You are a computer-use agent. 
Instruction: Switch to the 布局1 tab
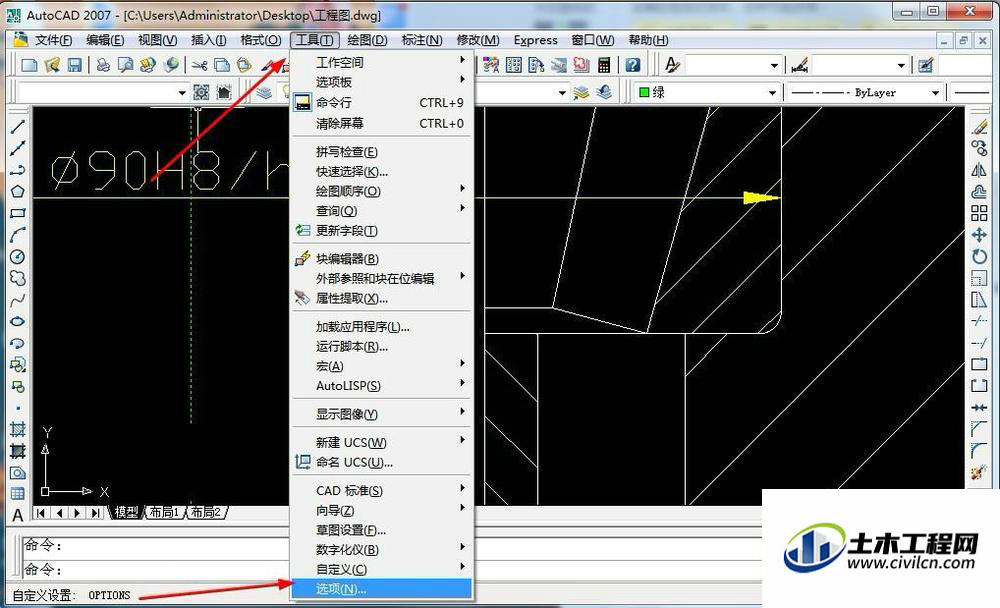pos(164,512)
